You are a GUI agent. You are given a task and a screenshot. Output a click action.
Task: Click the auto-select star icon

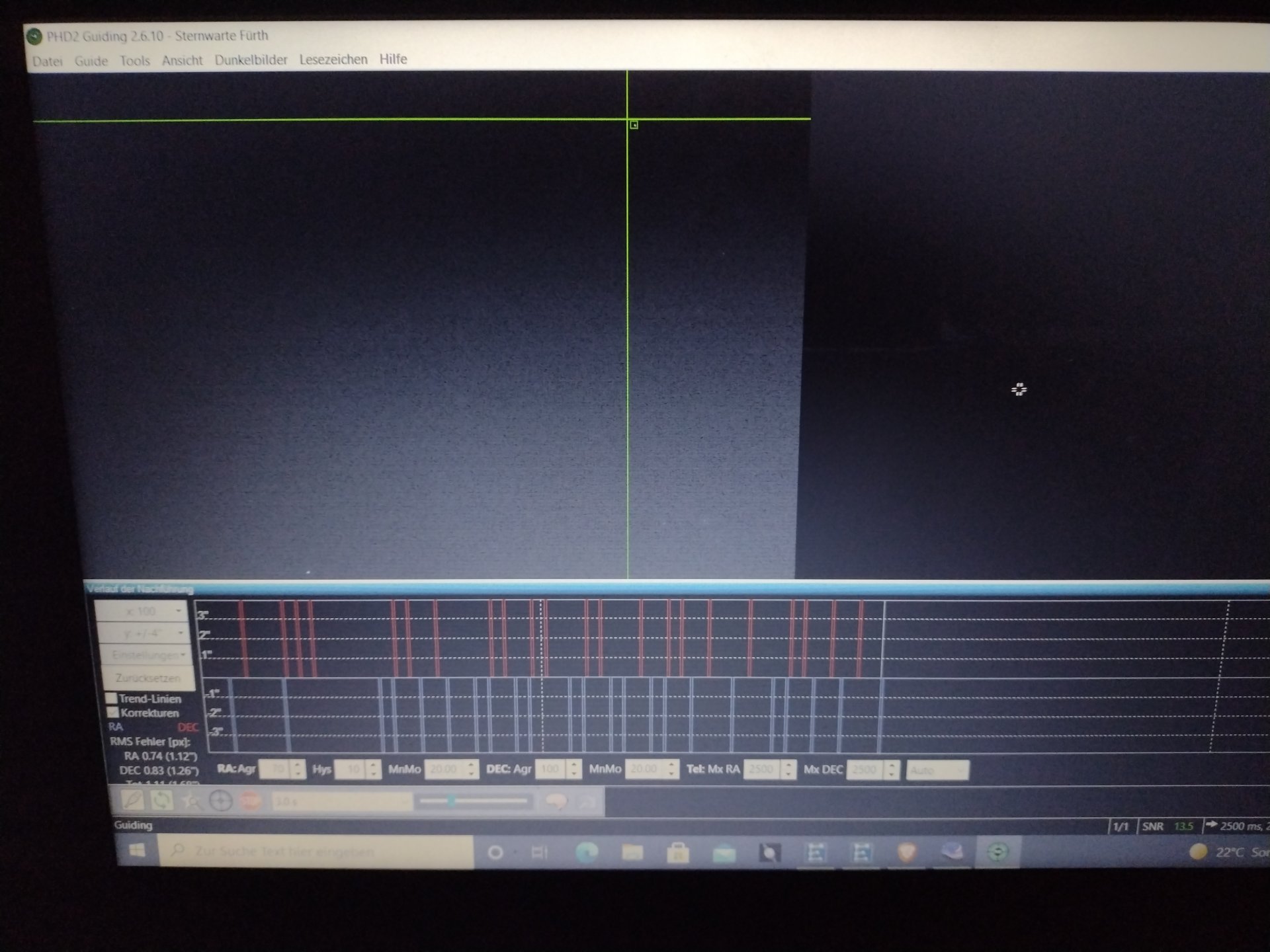(x=191, y=801)
